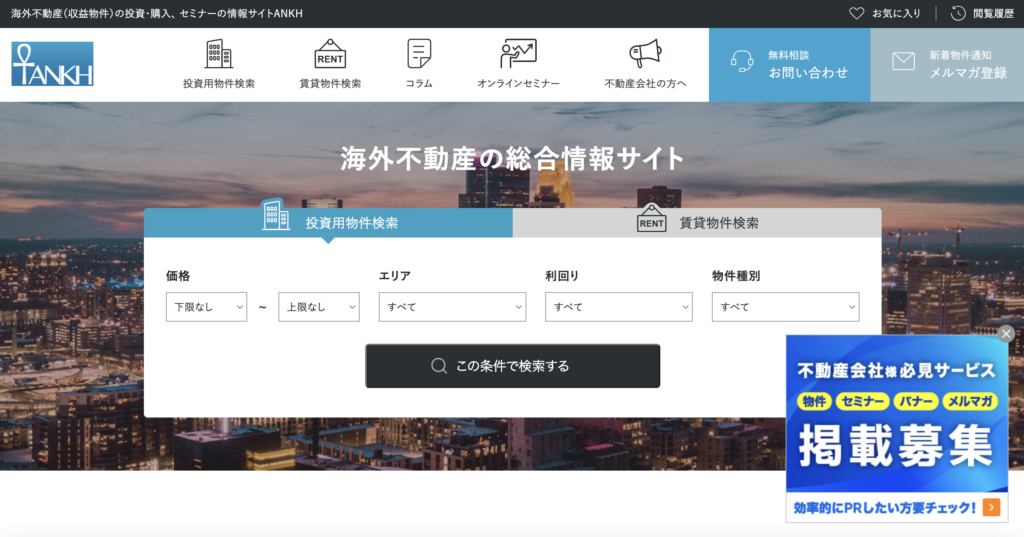1024x537 pixels.
Task: Click the メルマガ登録 newsletter button
Action: click(x=947, y=65)
